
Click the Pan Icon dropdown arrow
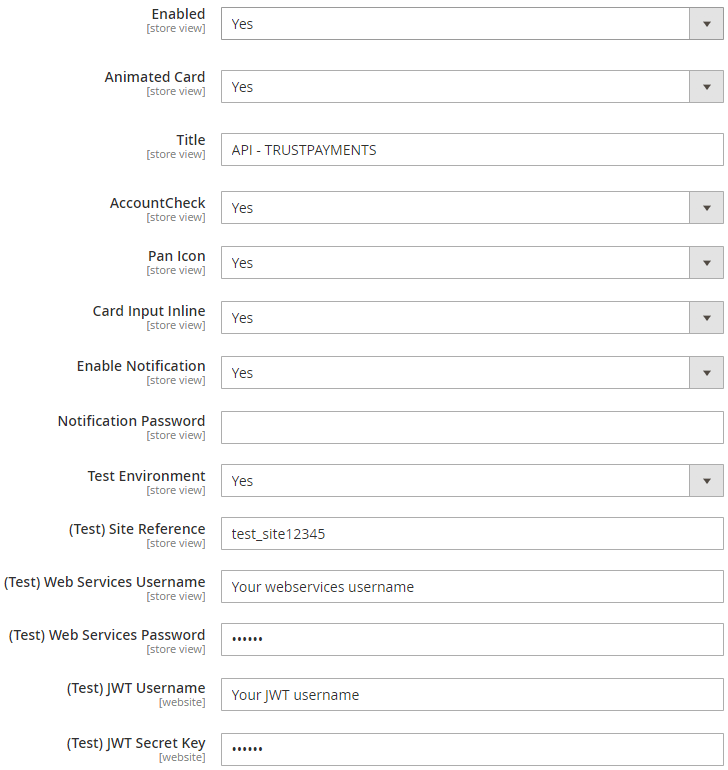coord(706,263)
